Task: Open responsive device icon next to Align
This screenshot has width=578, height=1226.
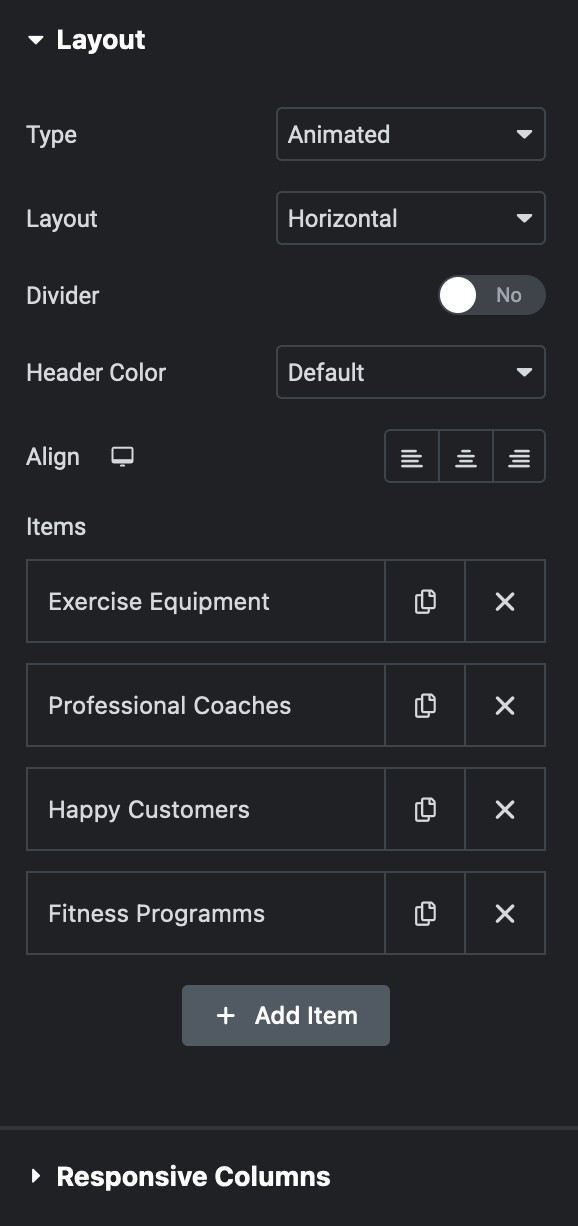Action: pos(123,457)
